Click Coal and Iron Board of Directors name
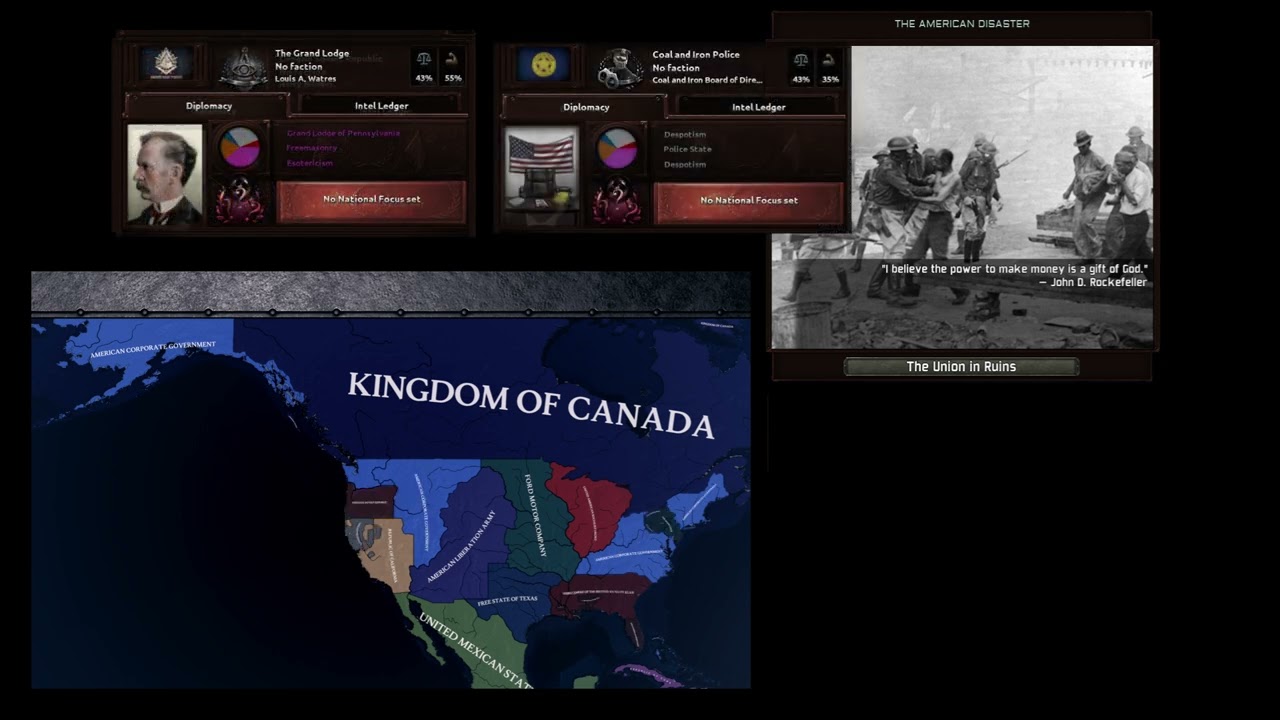 coord(707,80)
